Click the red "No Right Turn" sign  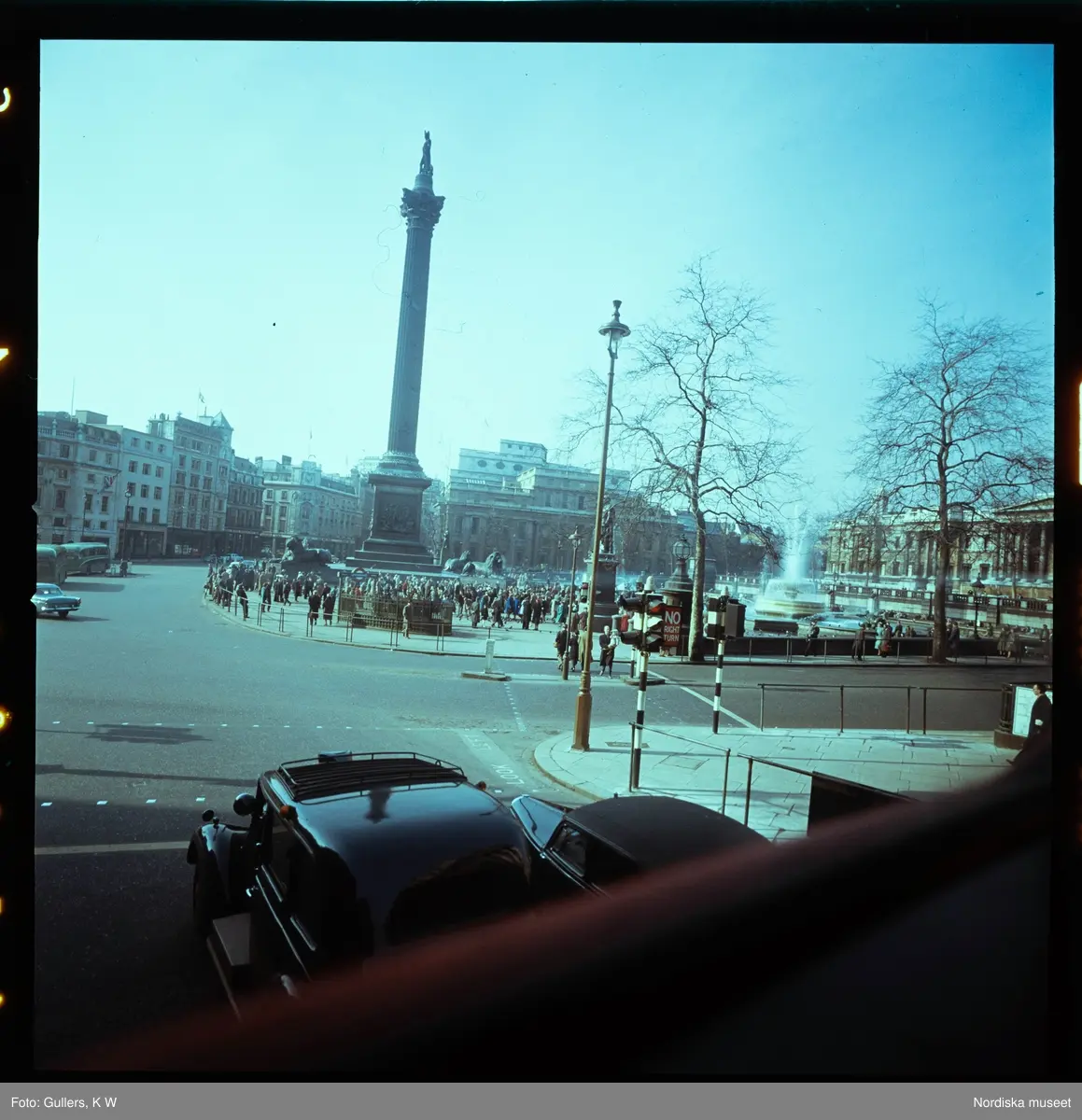(672, 627)
